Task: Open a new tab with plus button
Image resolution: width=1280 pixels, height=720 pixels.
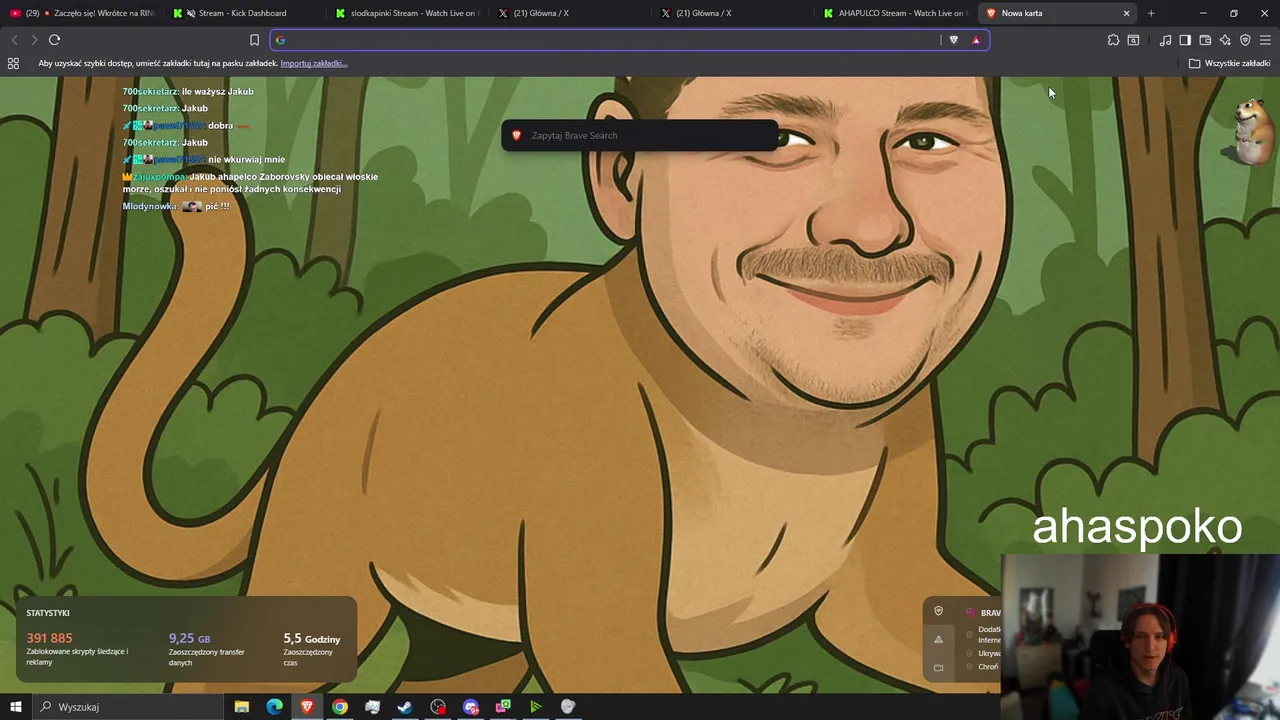Action: click(1151, 13)
